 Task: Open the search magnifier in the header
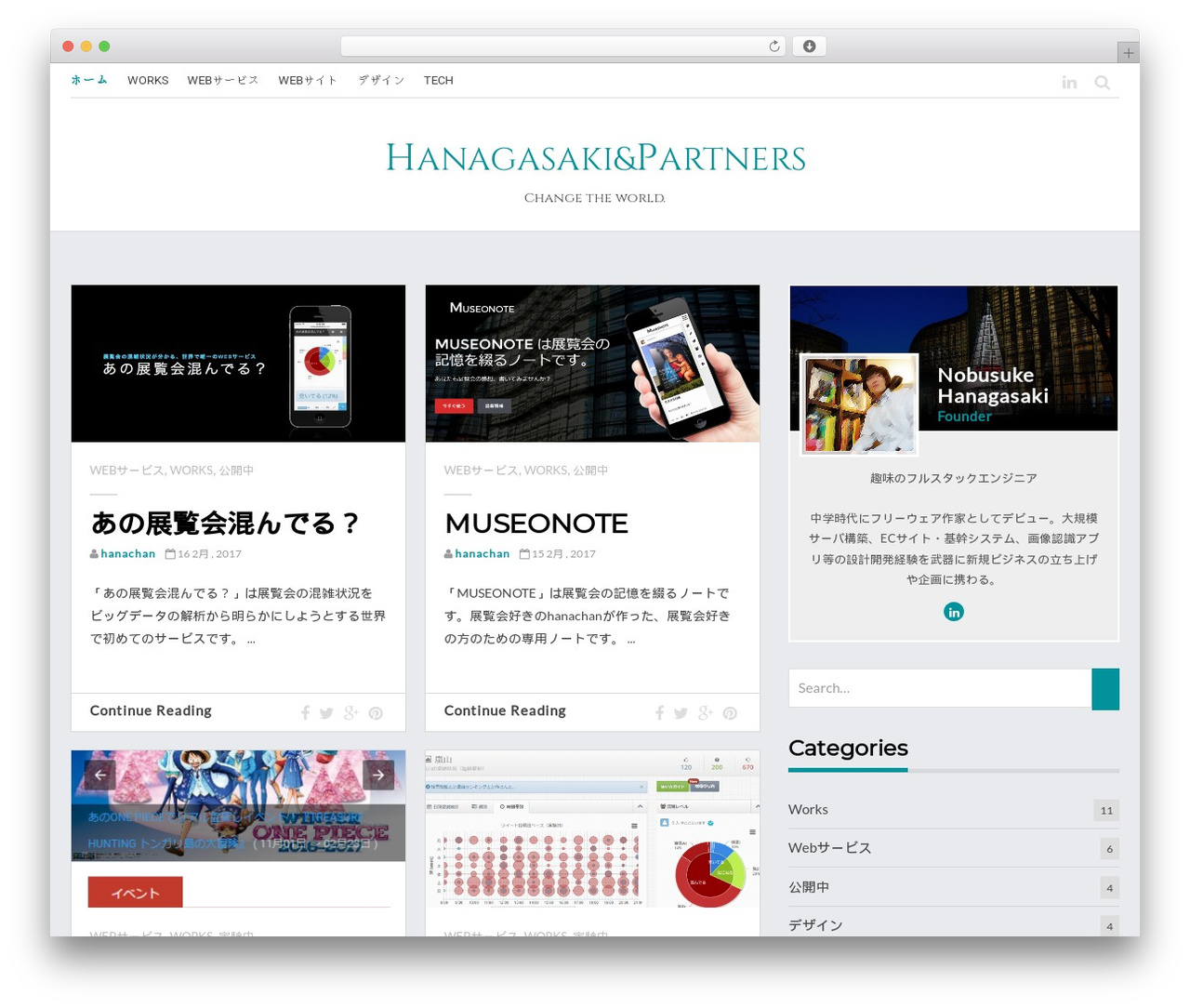click(1103, 83)
